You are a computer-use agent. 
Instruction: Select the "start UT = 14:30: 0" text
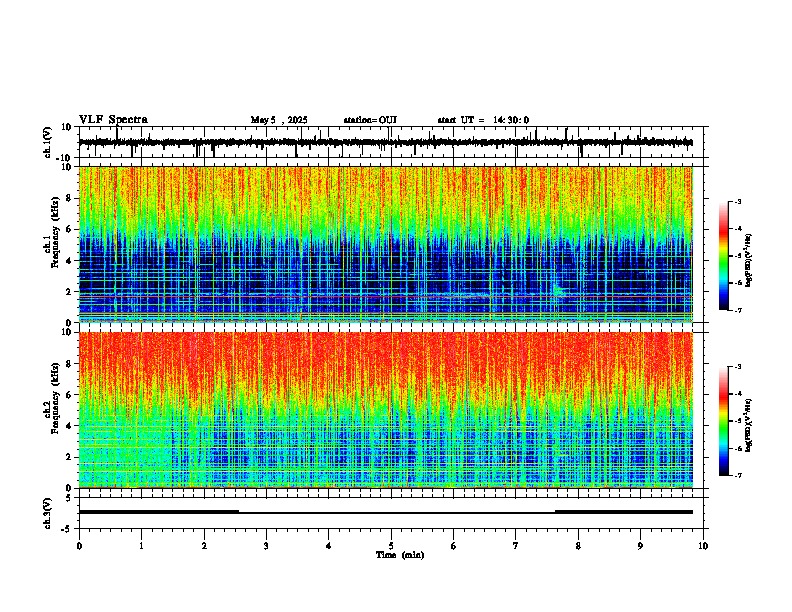click(x=483, y=120)
